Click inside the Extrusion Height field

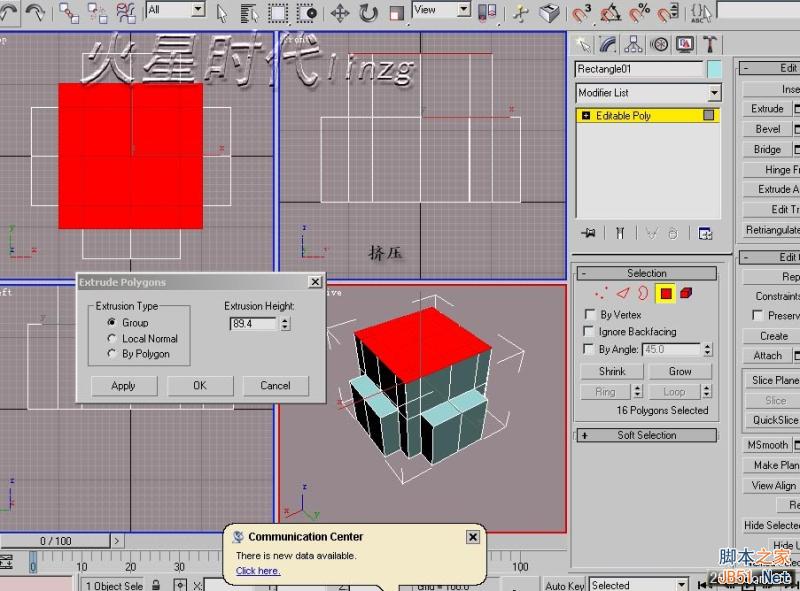tap(248, 323)
